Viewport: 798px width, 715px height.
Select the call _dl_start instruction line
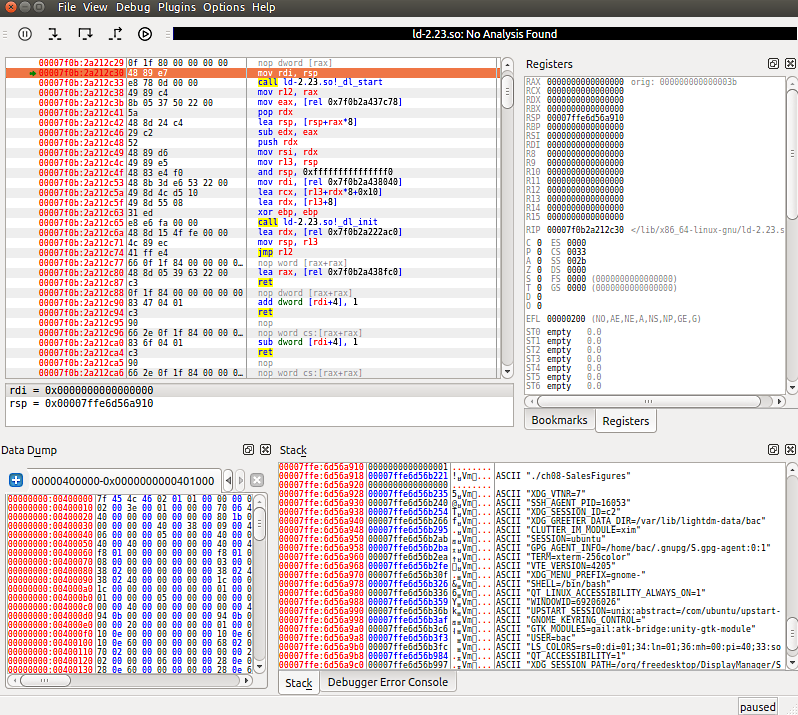252,82
